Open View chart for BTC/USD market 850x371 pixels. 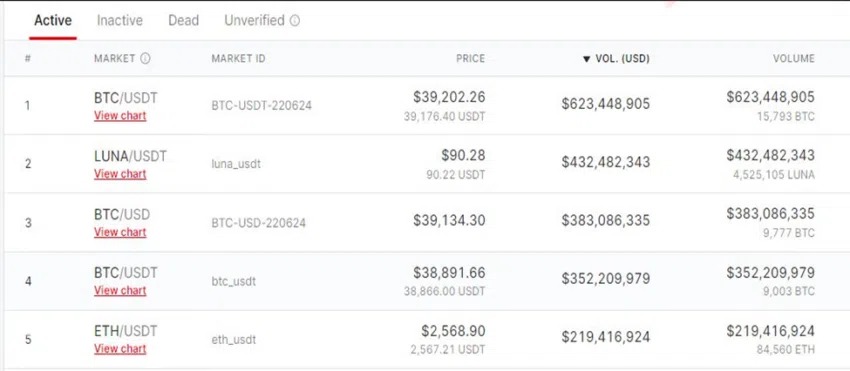[x=120, y=232]
